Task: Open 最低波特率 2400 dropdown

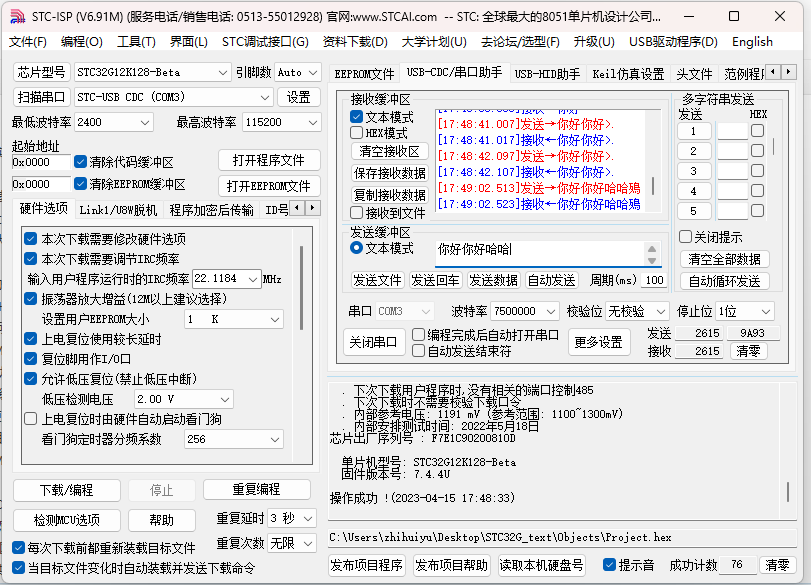Action: tap(113, 123)
